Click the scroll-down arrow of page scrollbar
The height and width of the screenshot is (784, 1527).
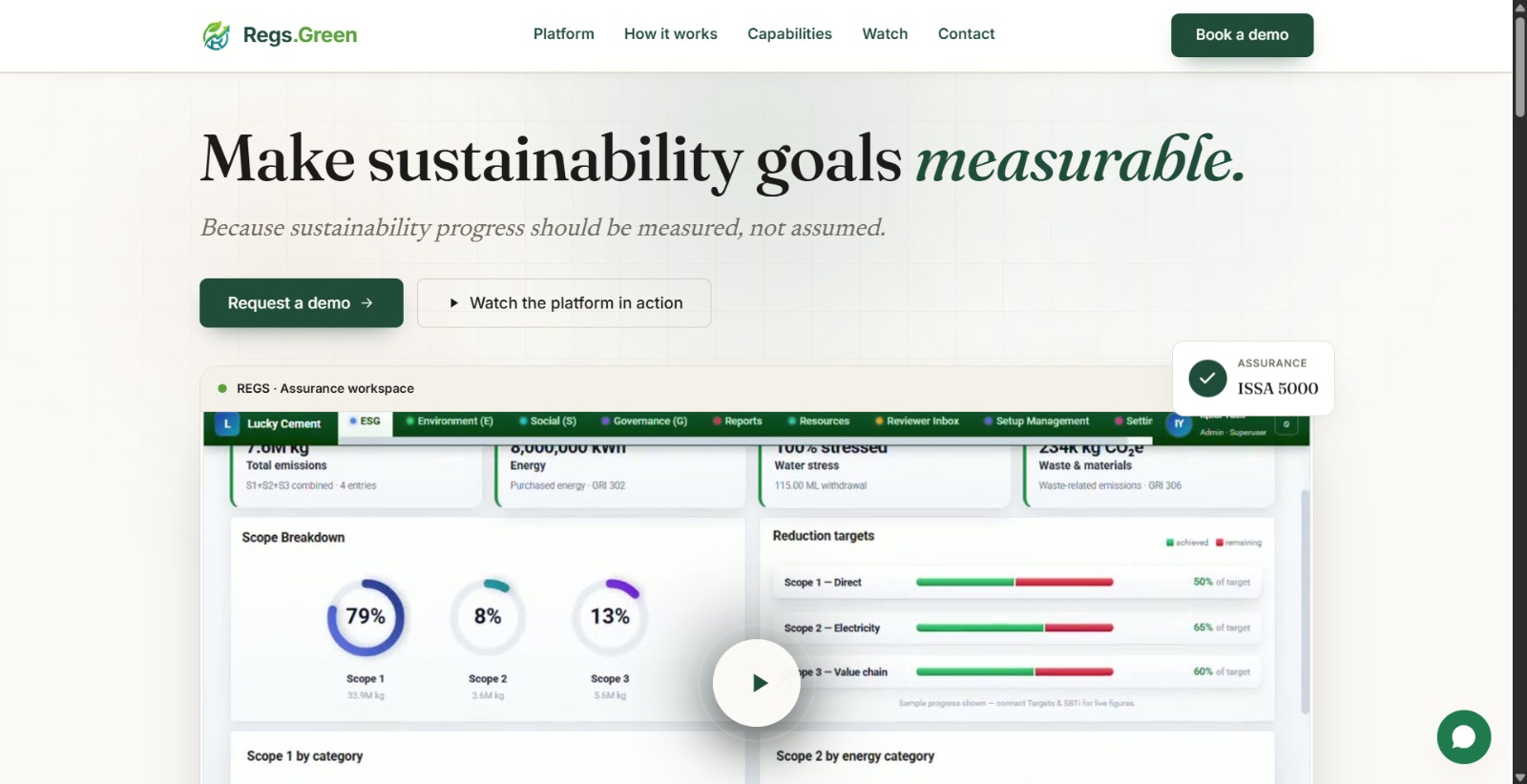coord(1519,776)
